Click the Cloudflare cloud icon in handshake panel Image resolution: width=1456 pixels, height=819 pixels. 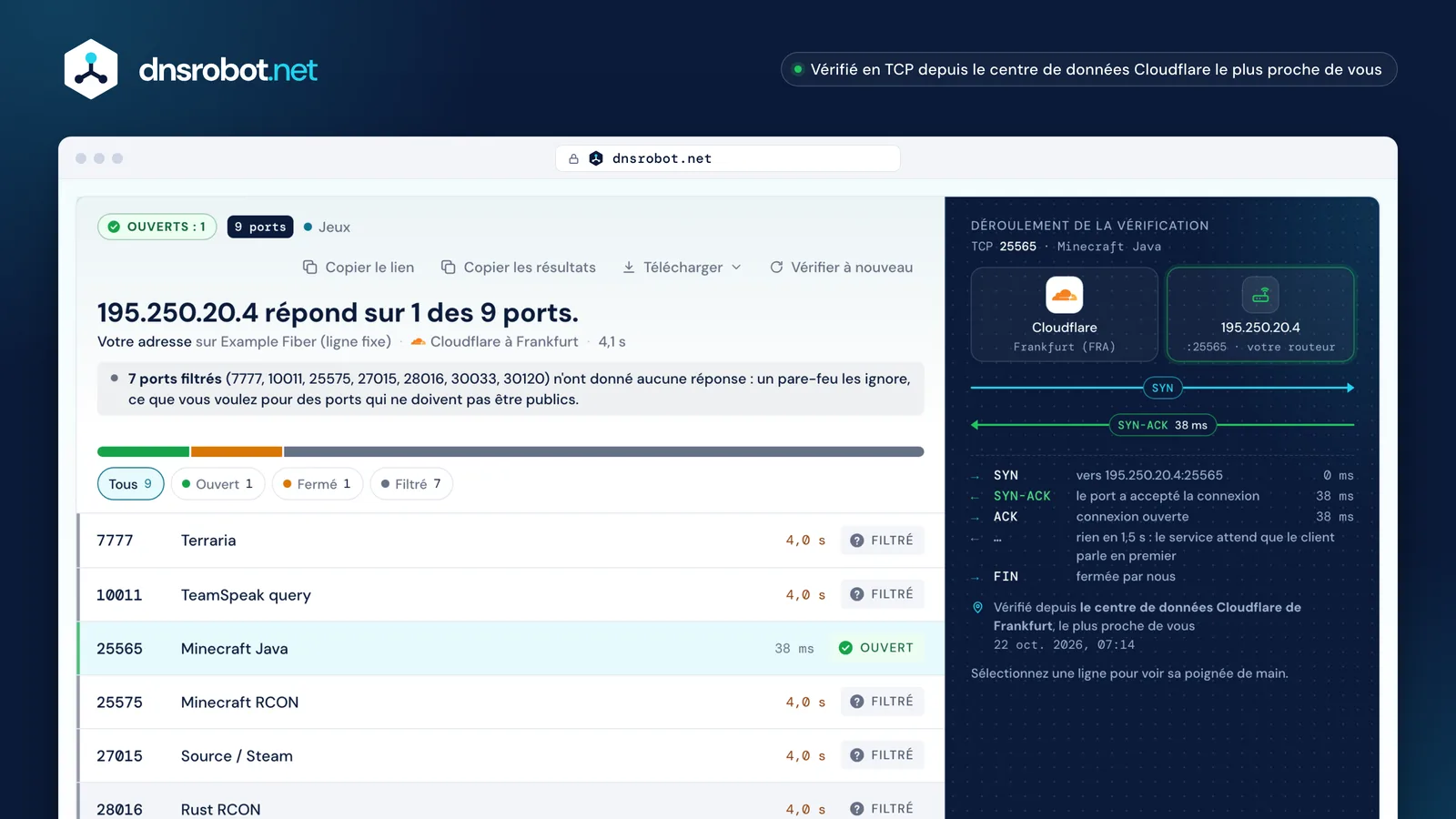(1064, 295)
